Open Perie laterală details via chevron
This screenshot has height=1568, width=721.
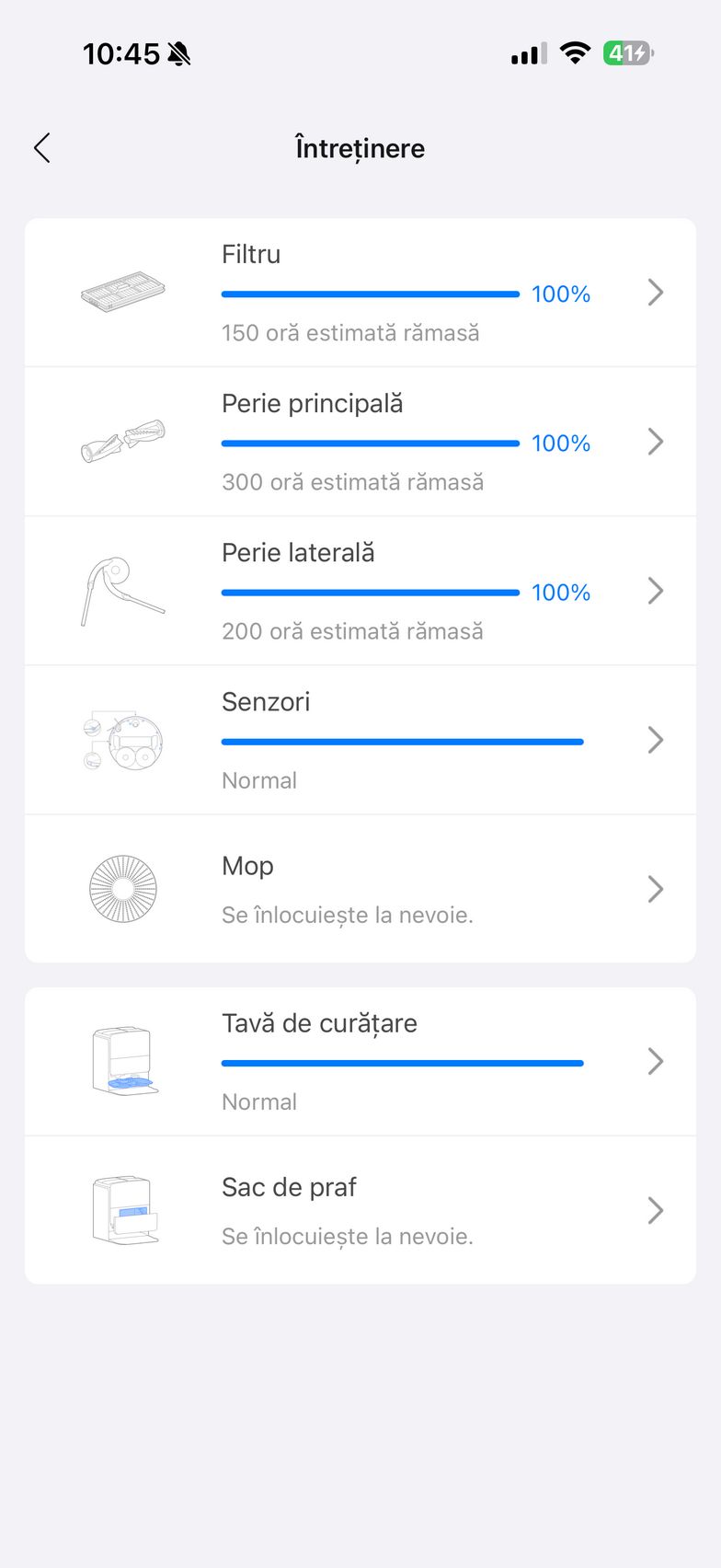pos(655,591)
